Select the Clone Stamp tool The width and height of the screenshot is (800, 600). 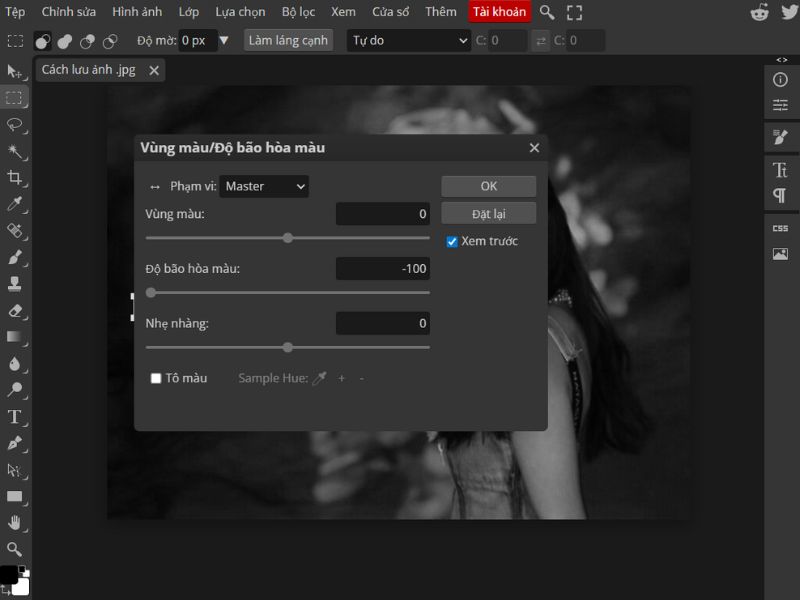coord(14,284)
